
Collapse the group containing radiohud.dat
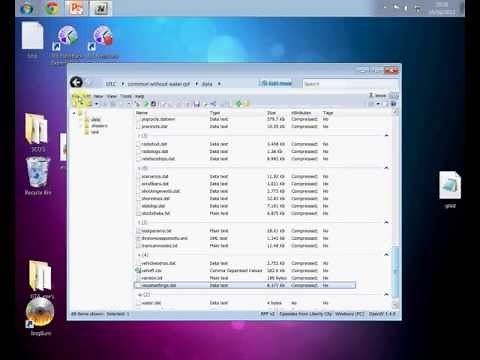(x=386, y=136)
